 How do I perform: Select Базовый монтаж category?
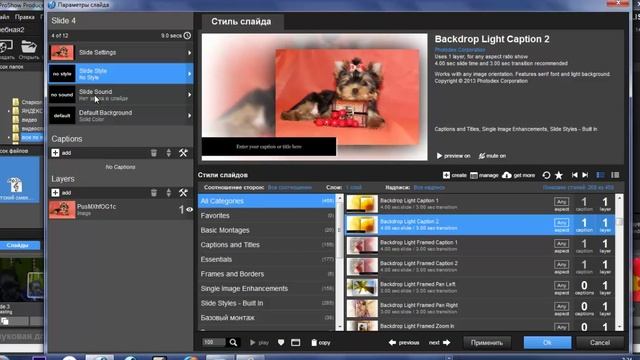(267, 318)
